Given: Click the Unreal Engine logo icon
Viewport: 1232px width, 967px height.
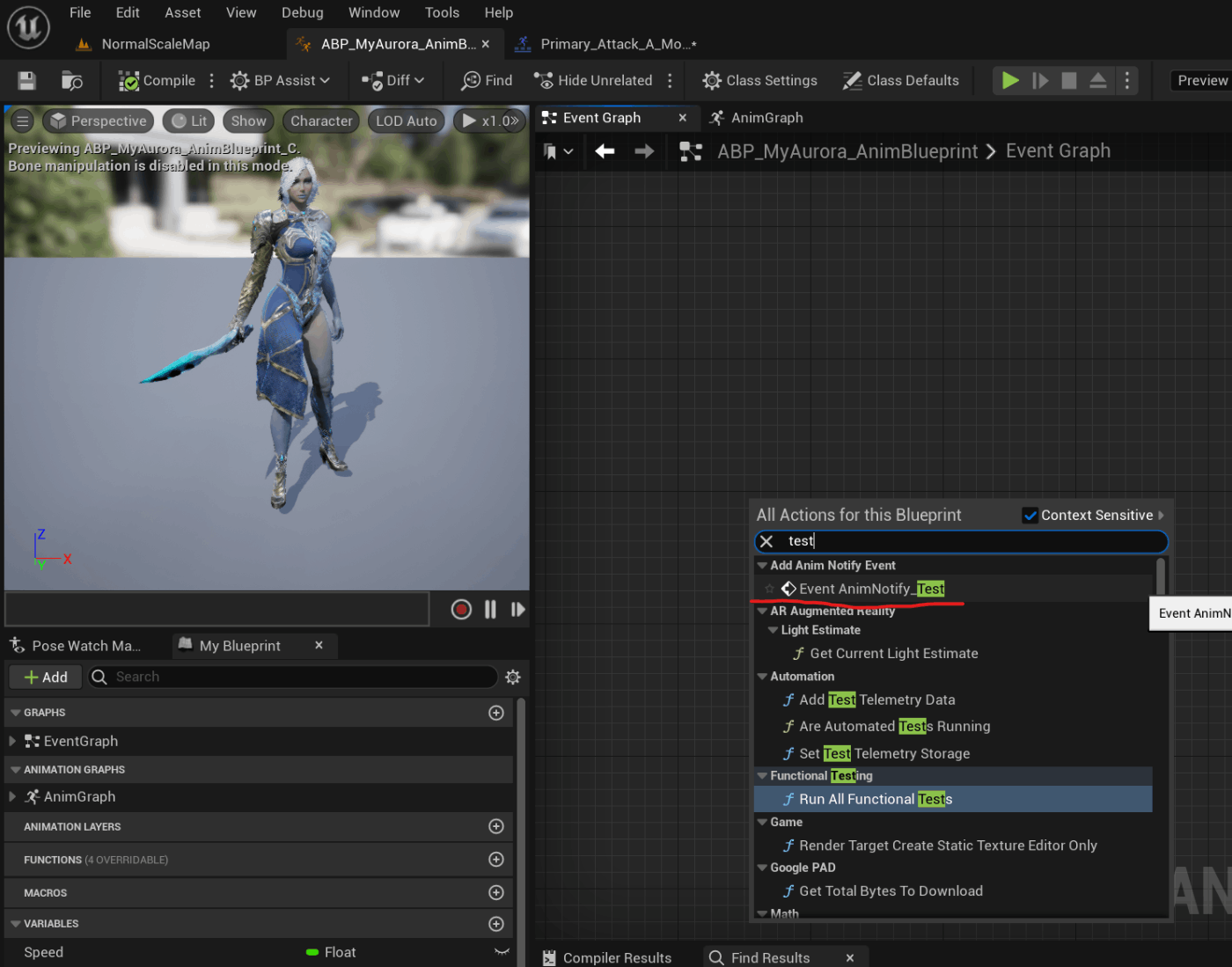Looking at the screenshot, I should click(x=28, y=27).
